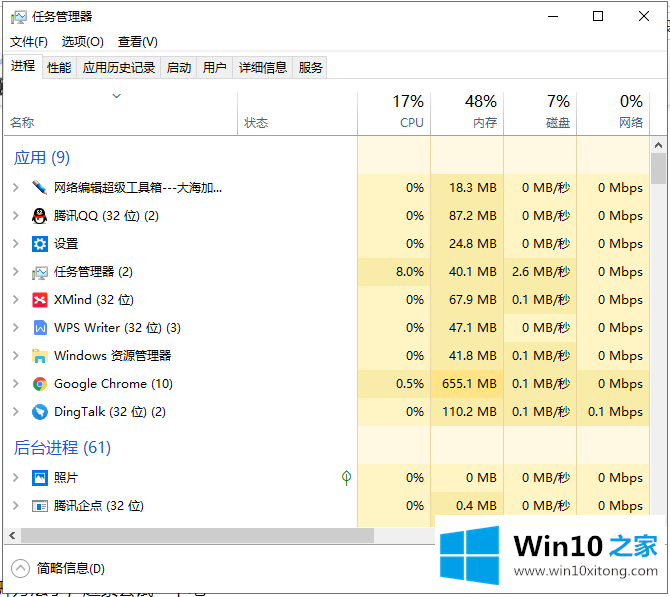
Task: Expand the WPS Writer process group
Action: pos(16,328)
